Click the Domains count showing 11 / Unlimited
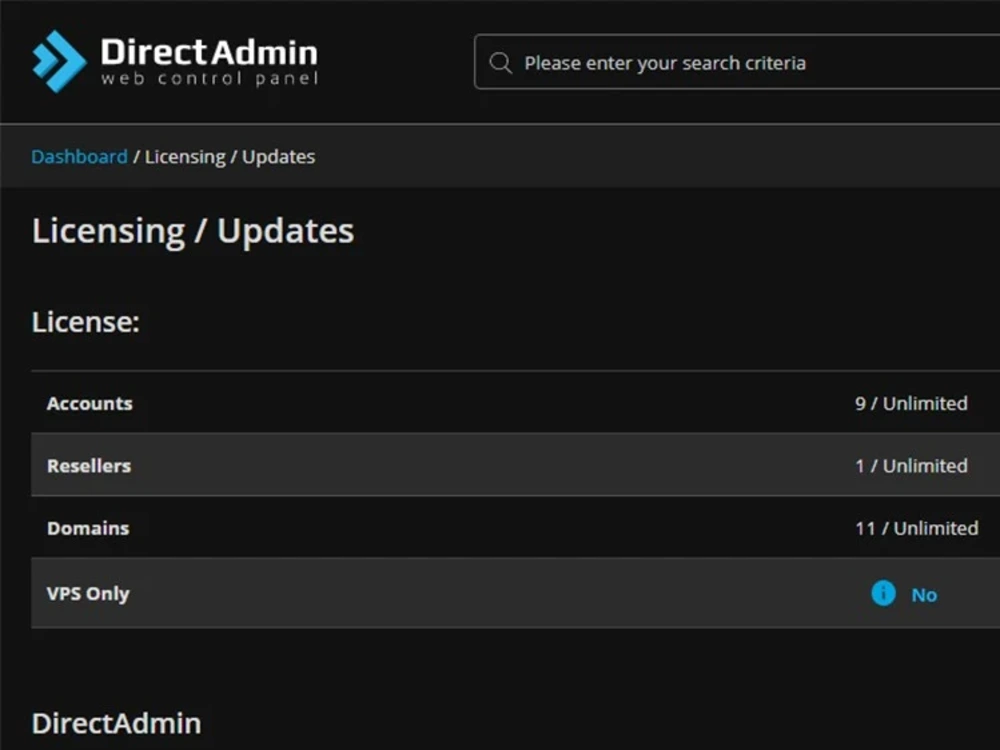The height and width of the screenshot is (750, 1000). point(917,528)
